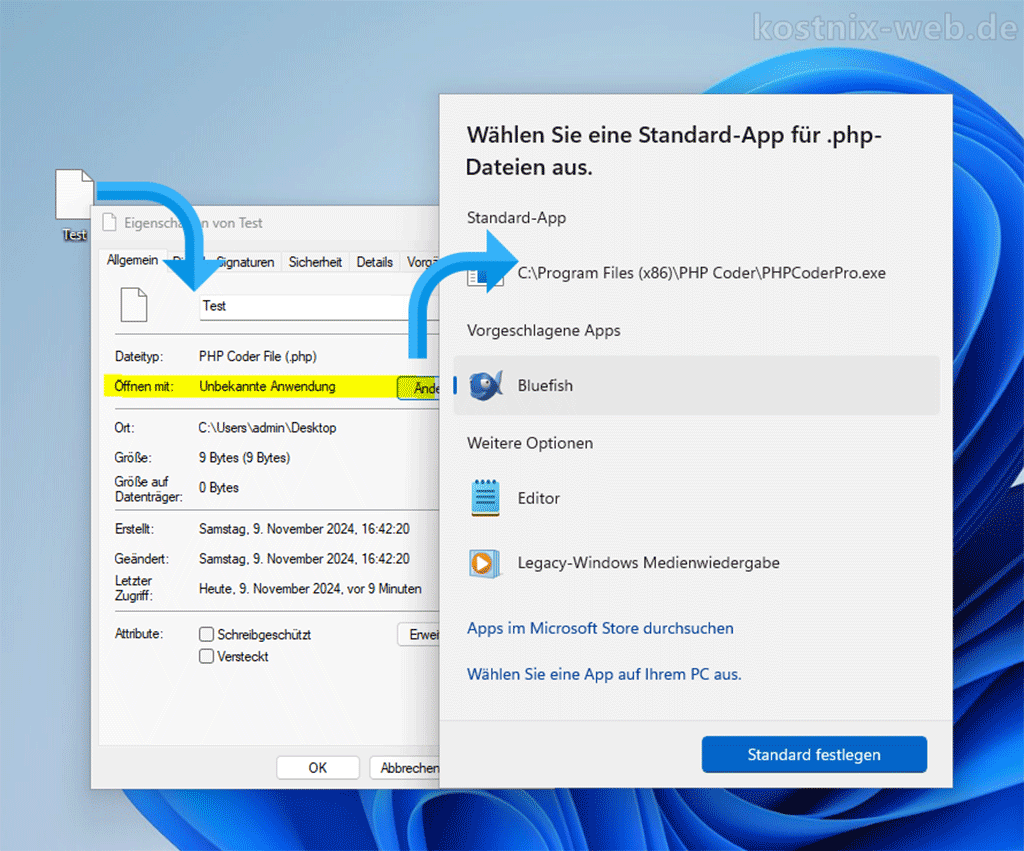Screen dimensions: 1024x851
Task: Select Legacy-Windows Medienwiedergabe option
Action: (x=697, y=563)
